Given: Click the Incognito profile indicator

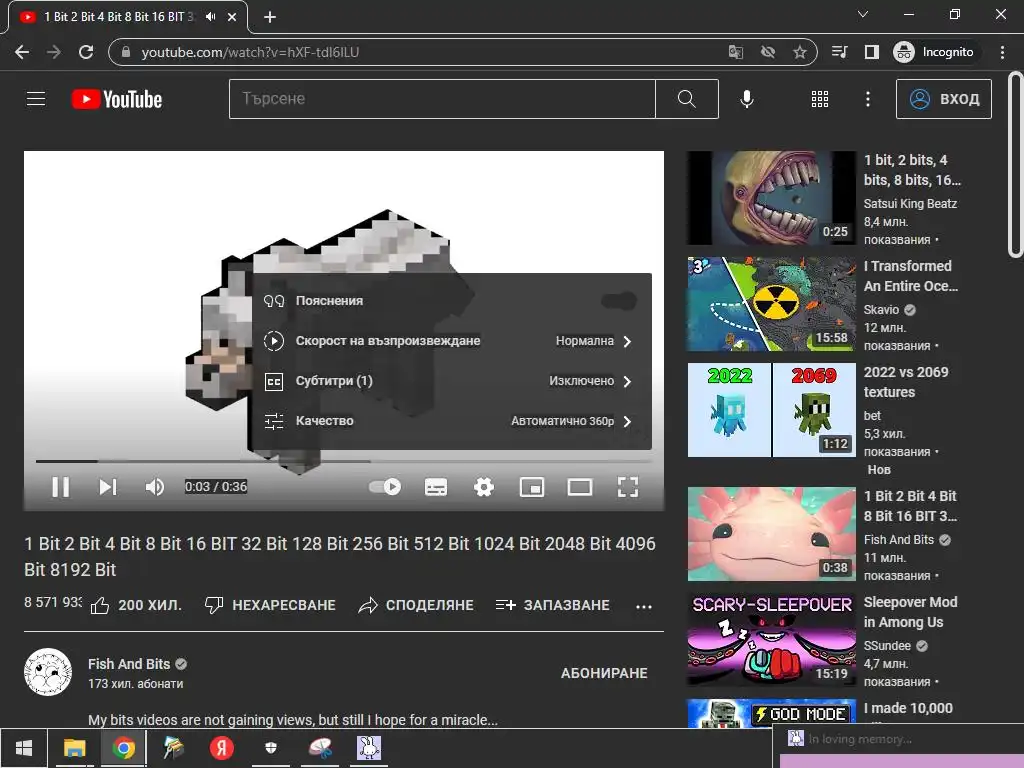Looking at the screenshot, I should [934, 52].
